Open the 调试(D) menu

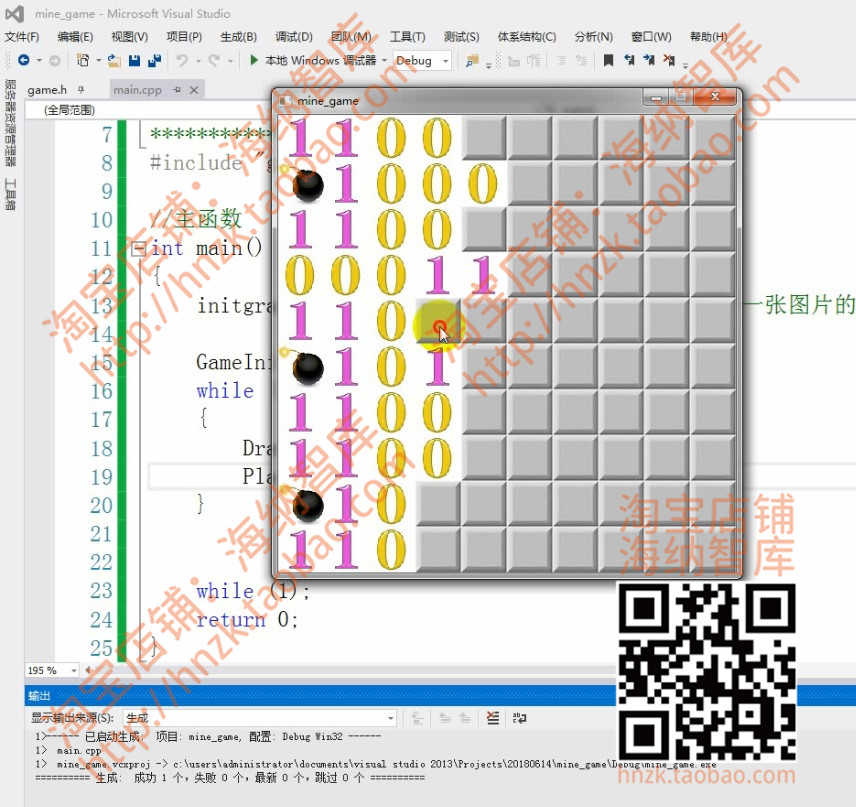pyautogui.click(x=294, y=37)
